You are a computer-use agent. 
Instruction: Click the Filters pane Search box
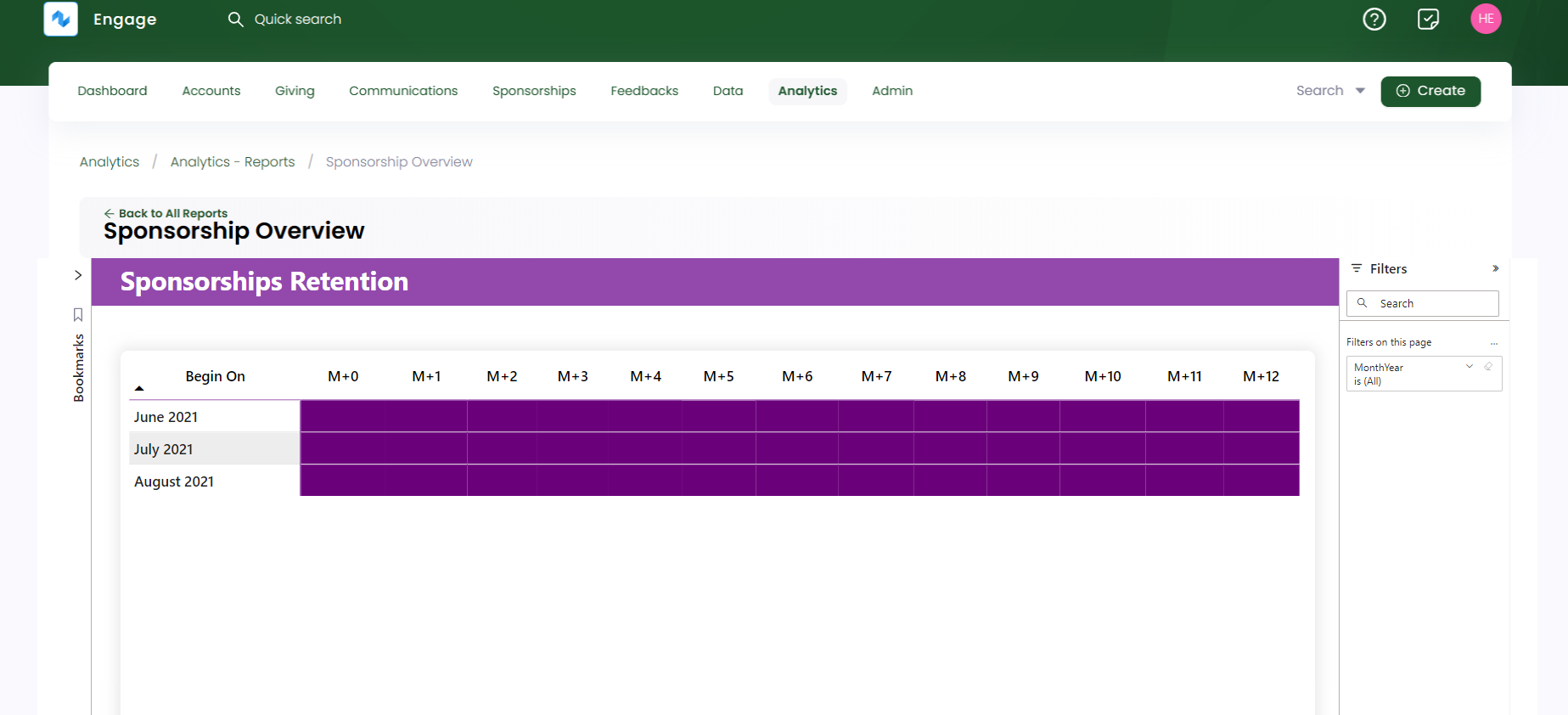[1423, 303]
